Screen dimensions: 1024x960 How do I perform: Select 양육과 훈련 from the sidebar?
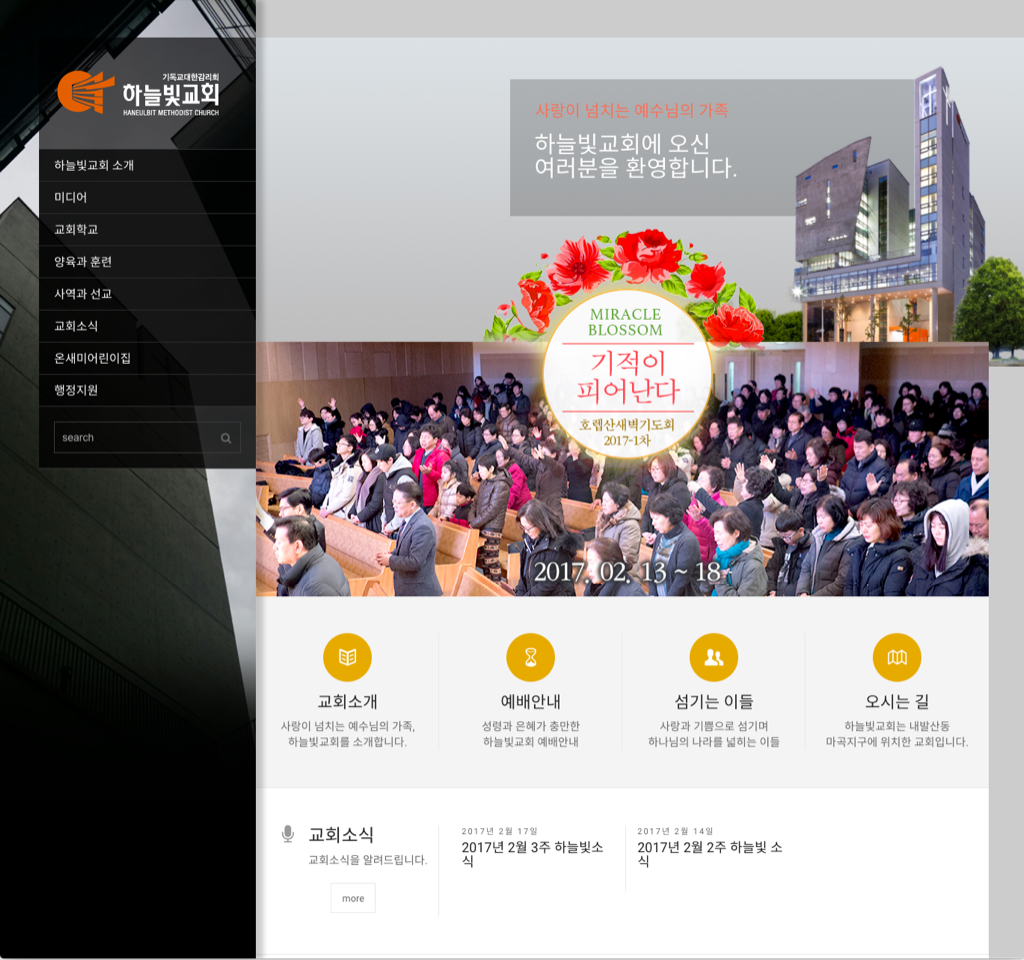147,262
